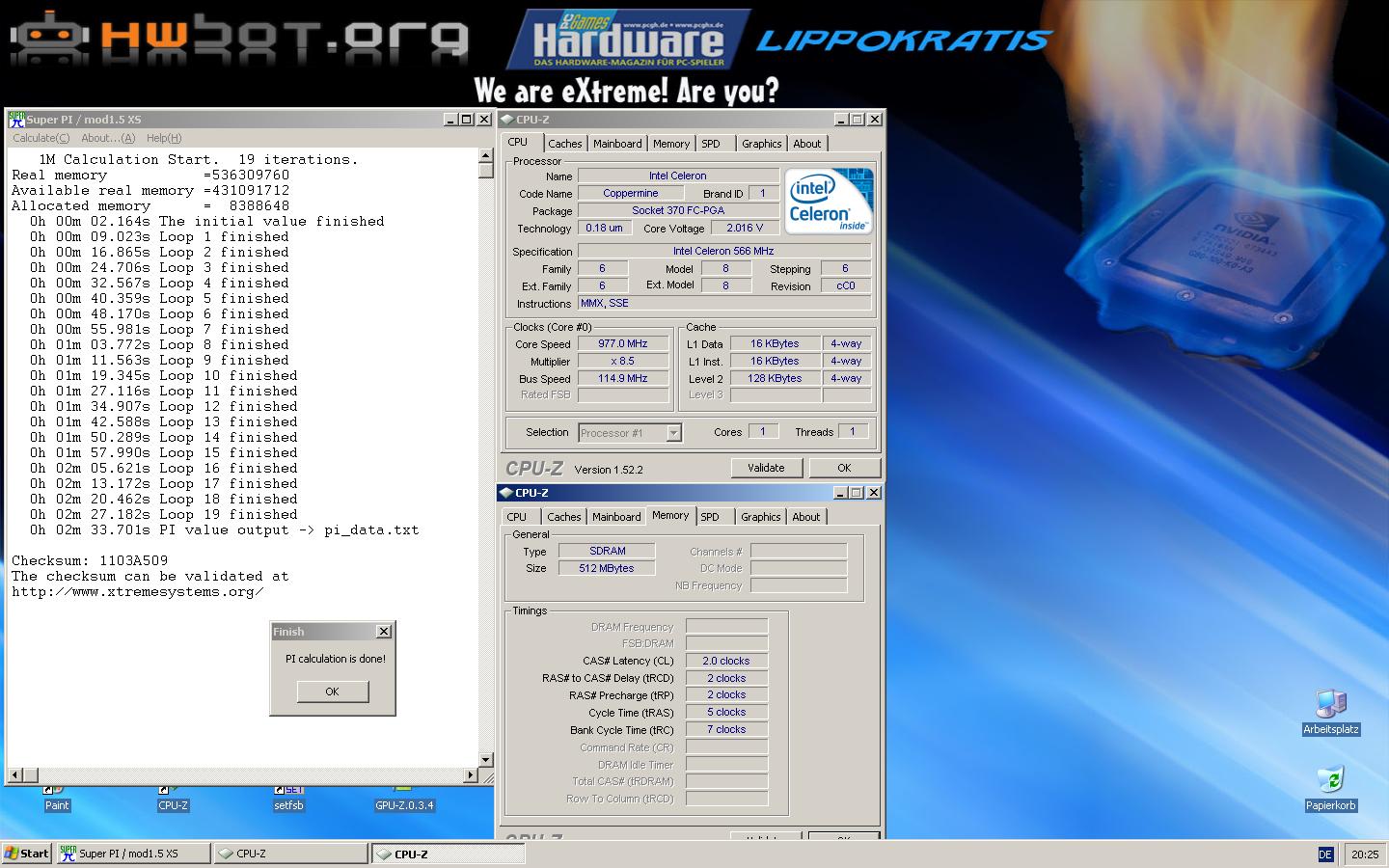Click the Bus Speed 114.9 MHz field
This screenshot has width=1389, height=868.
[x=623, y=378]
